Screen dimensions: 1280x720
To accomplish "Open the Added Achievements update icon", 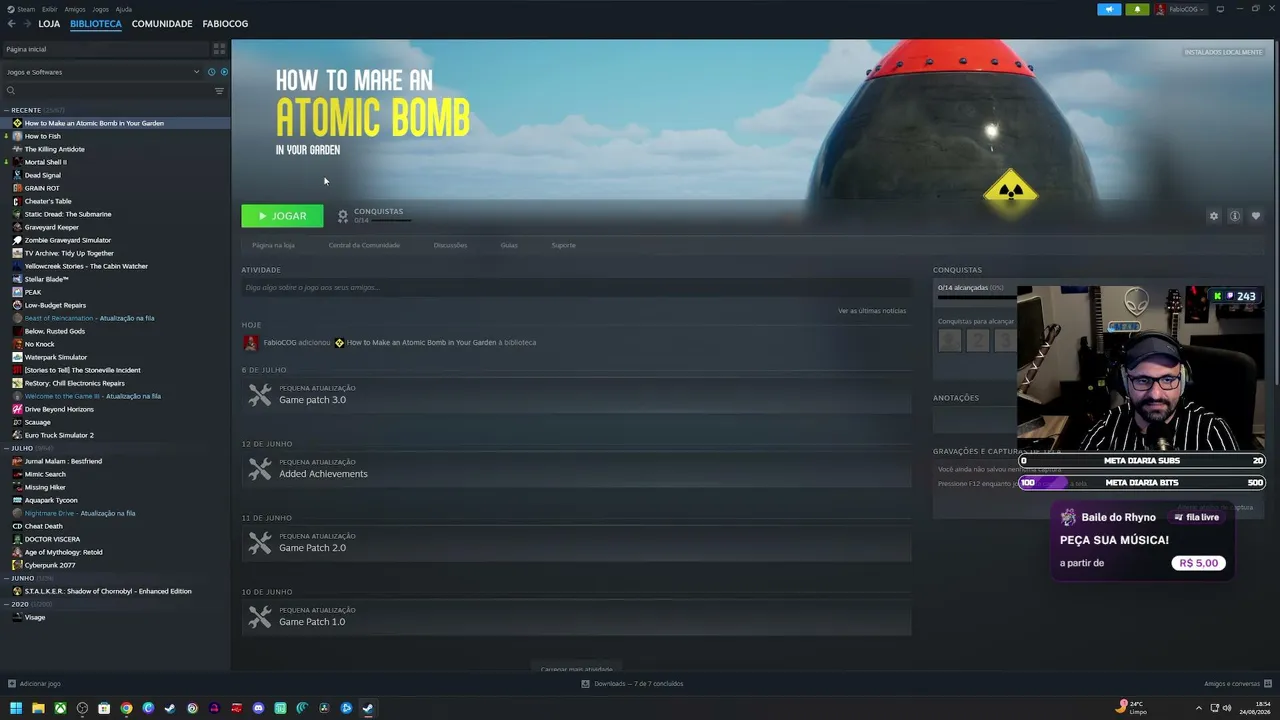I will [x=260, y=470].
